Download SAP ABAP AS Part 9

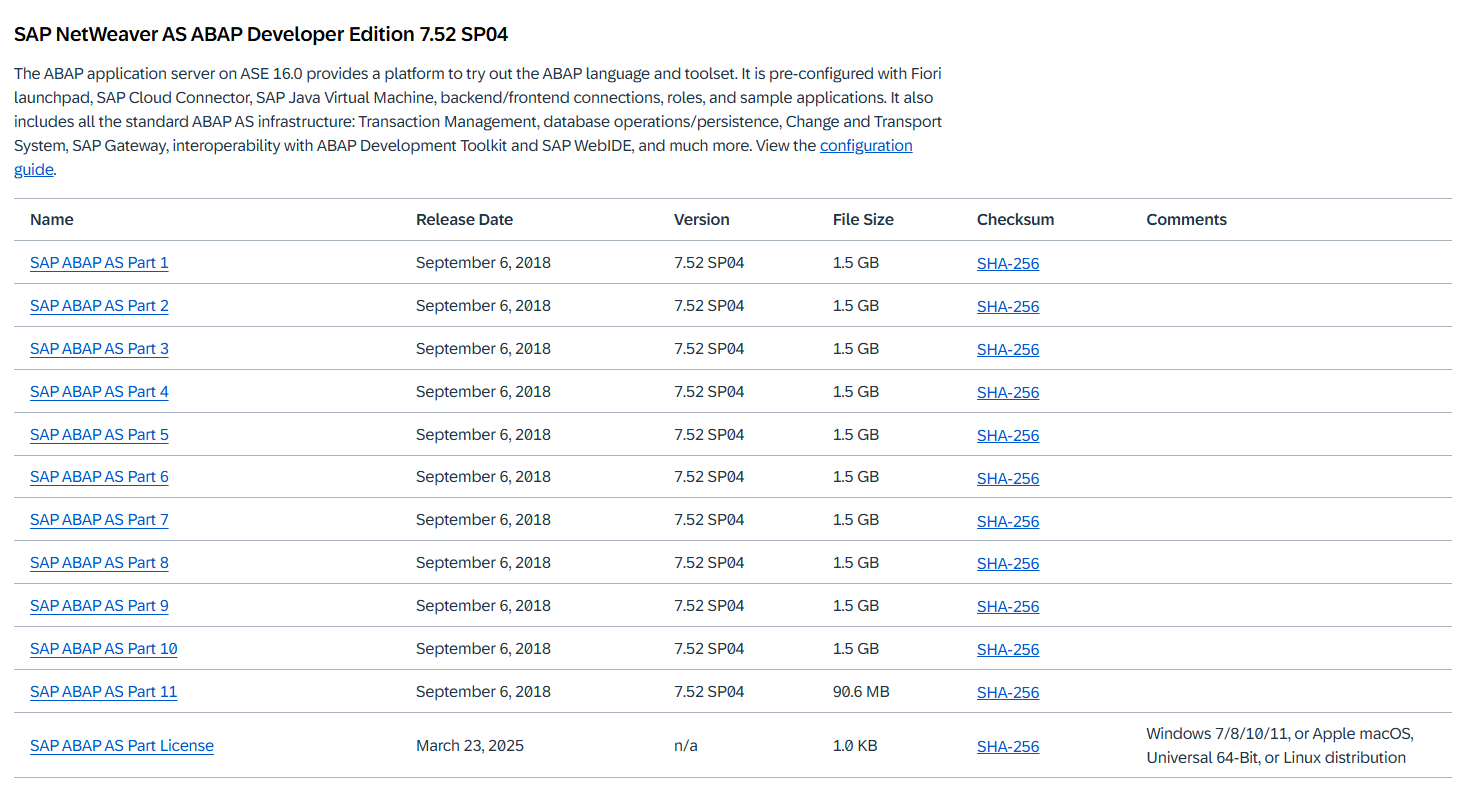tap(99, 606)
